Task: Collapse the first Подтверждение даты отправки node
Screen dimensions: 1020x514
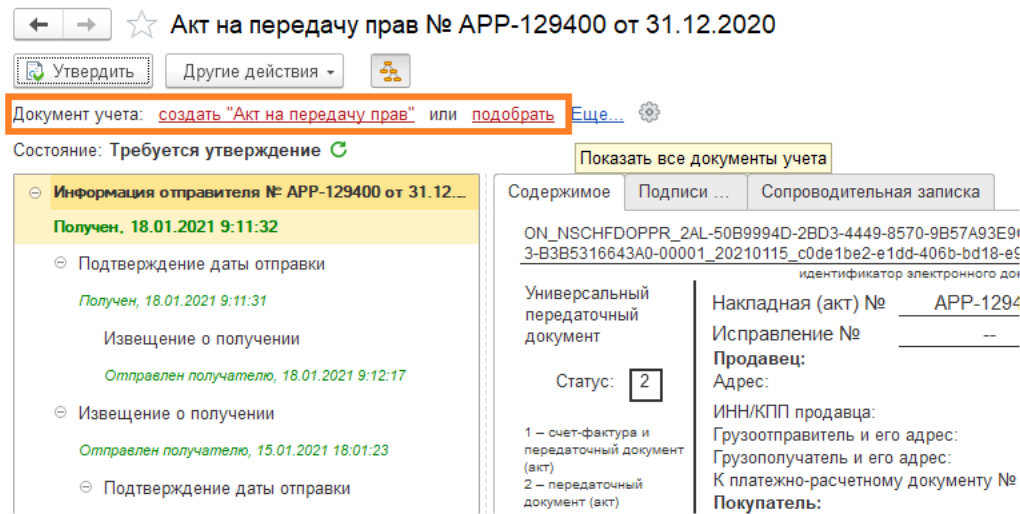Action: (59, 263)
